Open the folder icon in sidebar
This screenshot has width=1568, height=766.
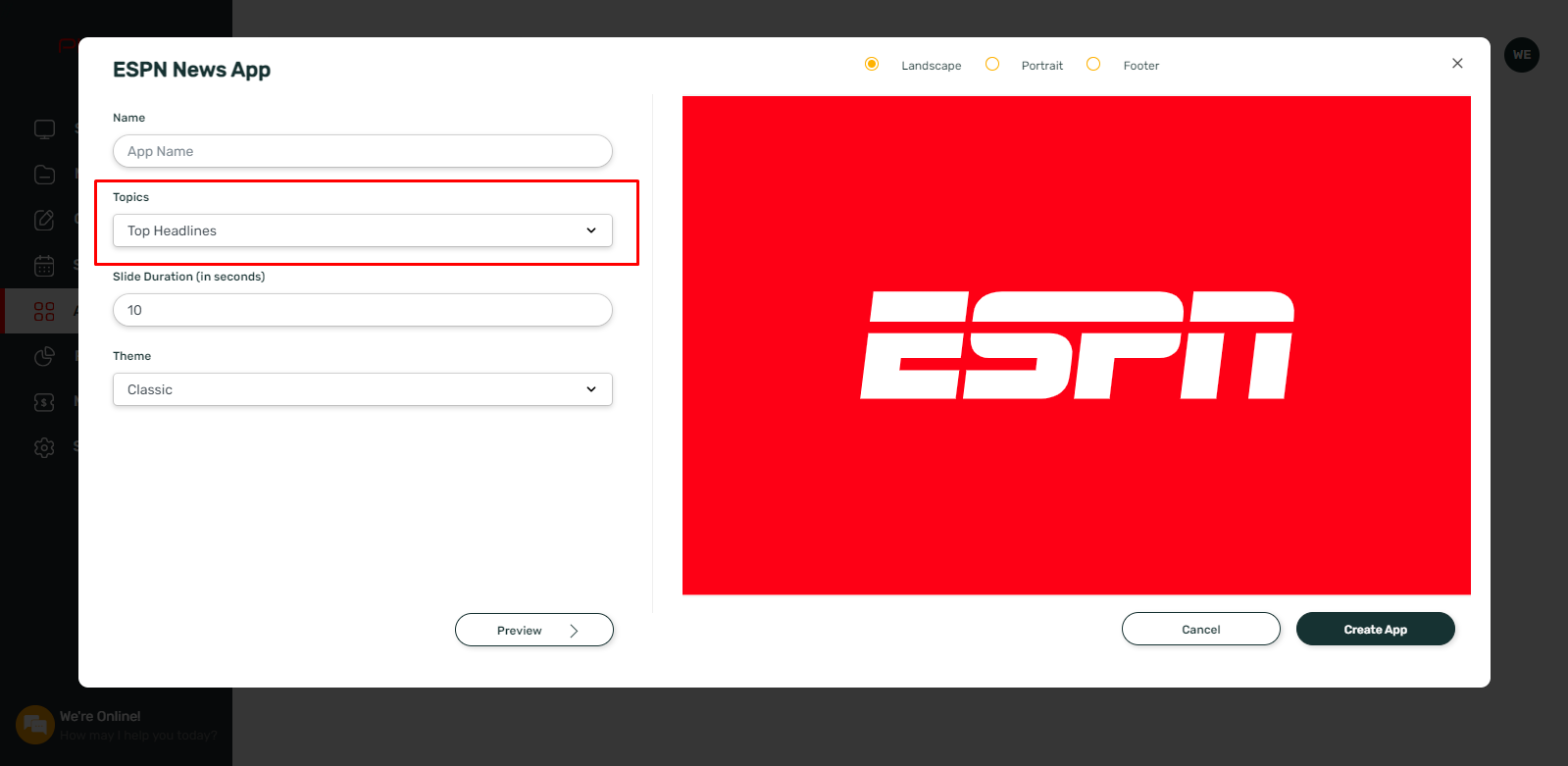44,175
